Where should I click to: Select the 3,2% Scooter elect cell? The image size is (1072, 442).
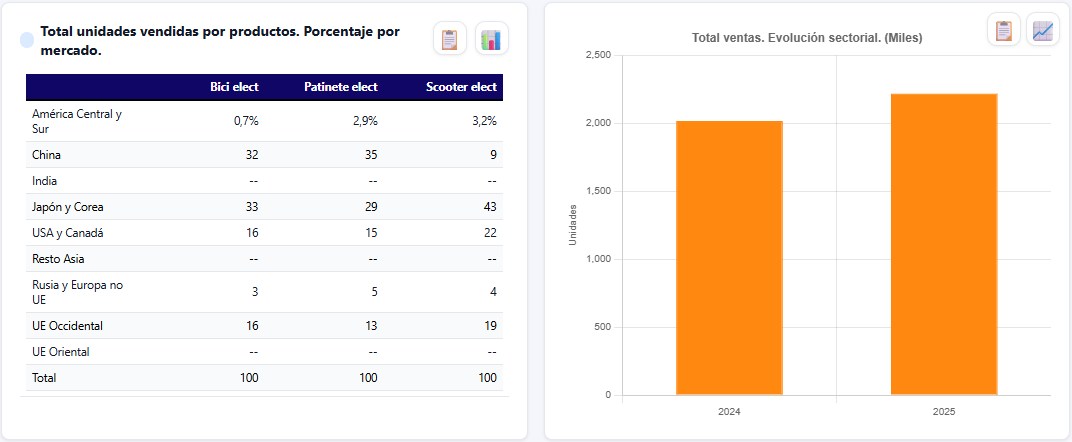(x=484, y=121)
